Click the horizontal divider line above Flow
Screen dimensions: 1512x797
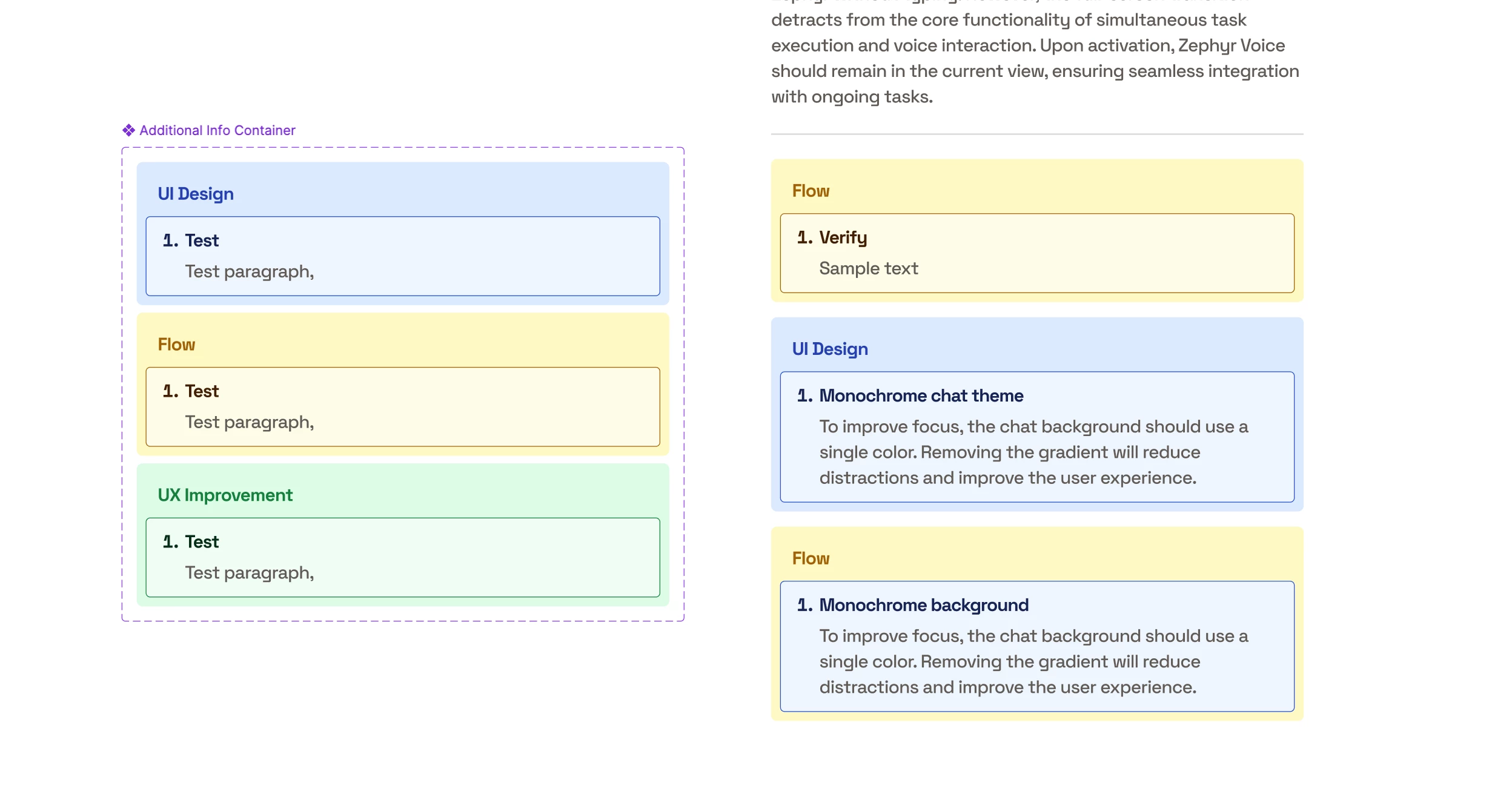pos(1036,134)
